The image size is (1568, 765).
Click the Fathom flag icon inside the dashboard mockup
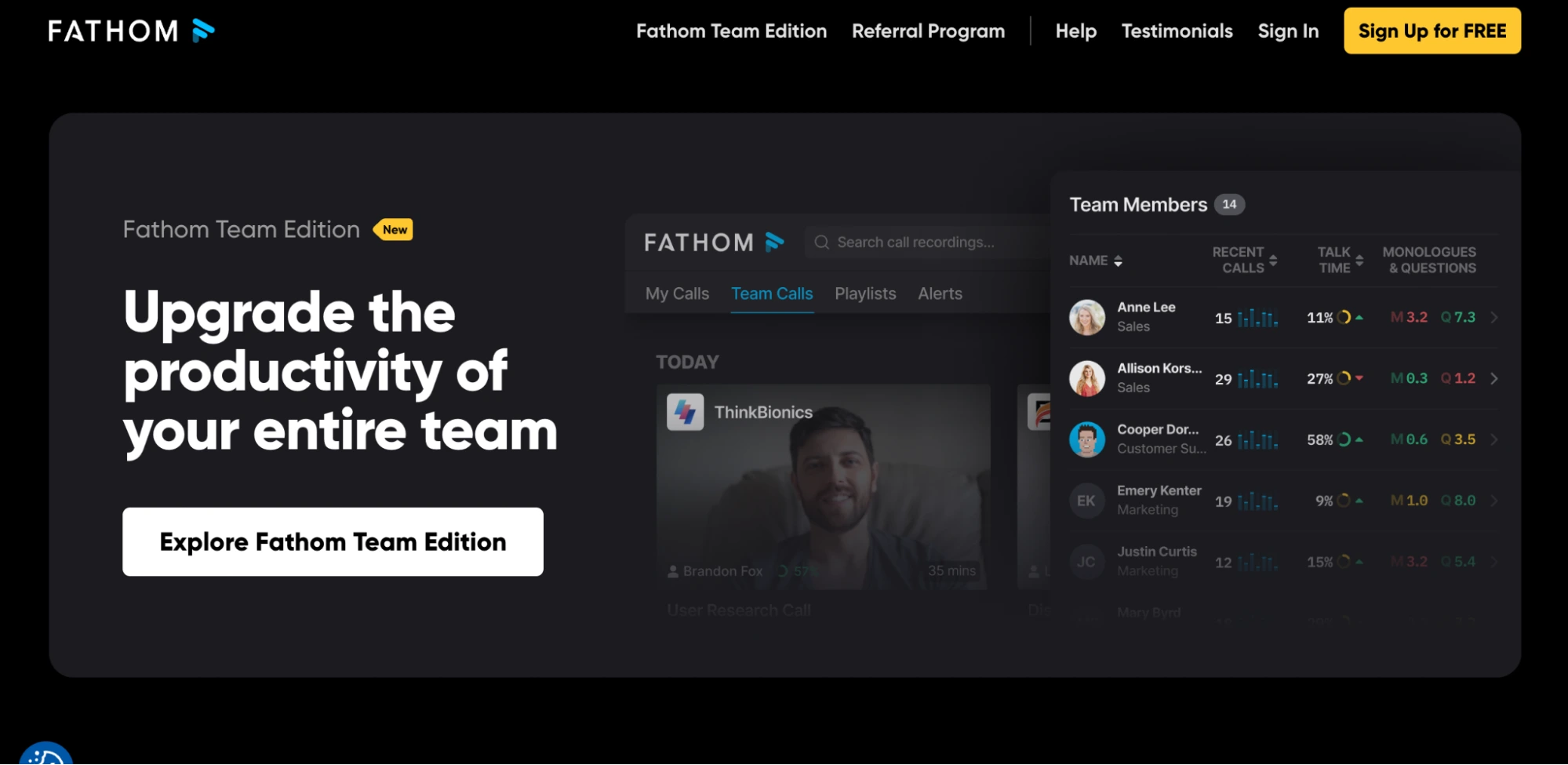point(775,242)
